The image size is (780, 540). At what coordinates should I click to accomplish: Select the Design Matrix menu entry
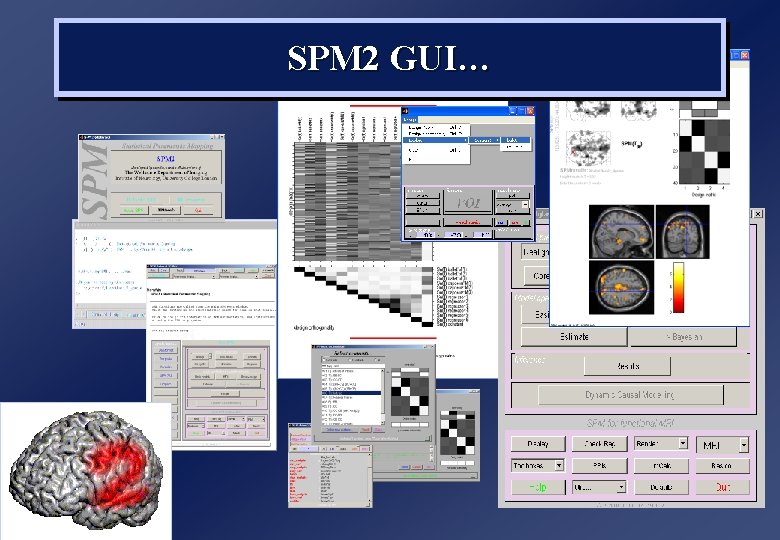tap(436, 128)
